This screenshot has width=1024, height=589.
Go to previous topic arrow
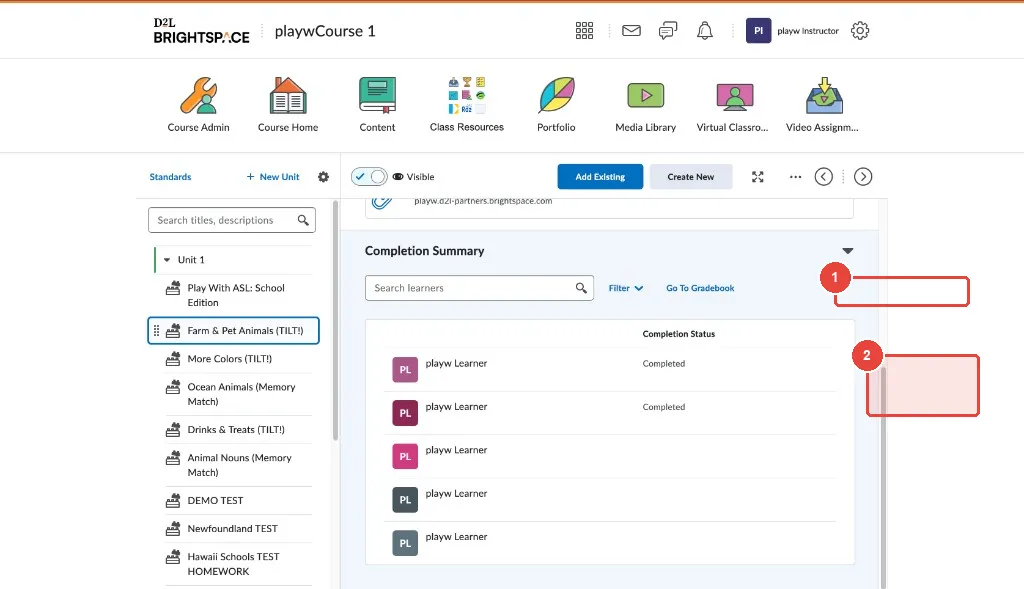824,177
